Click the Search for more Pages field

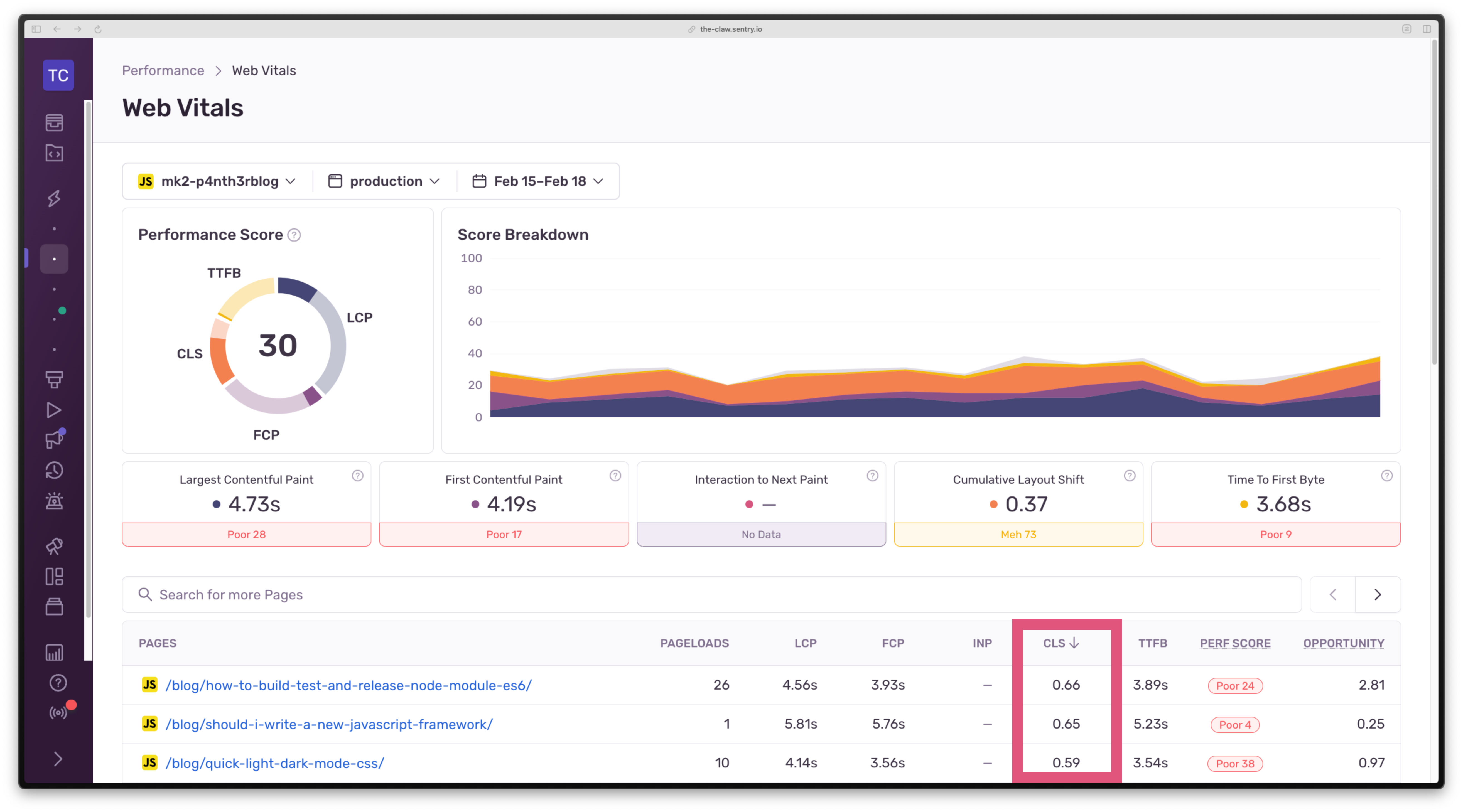click(x=712, y=594)
